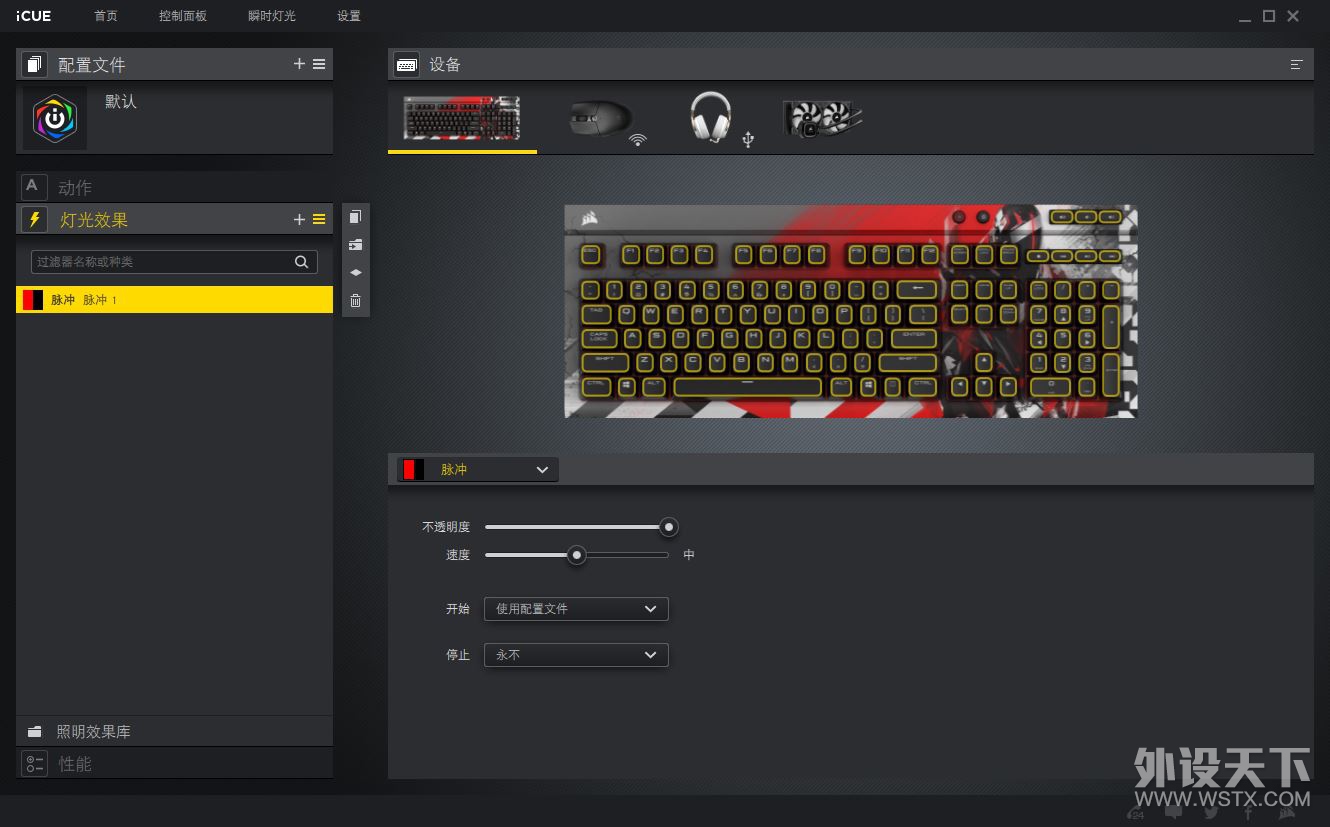1330x827 pixels.
Task: Open the 灯光效果 hamburger menu
Action: pyautogui.click(x=319, y=220)
